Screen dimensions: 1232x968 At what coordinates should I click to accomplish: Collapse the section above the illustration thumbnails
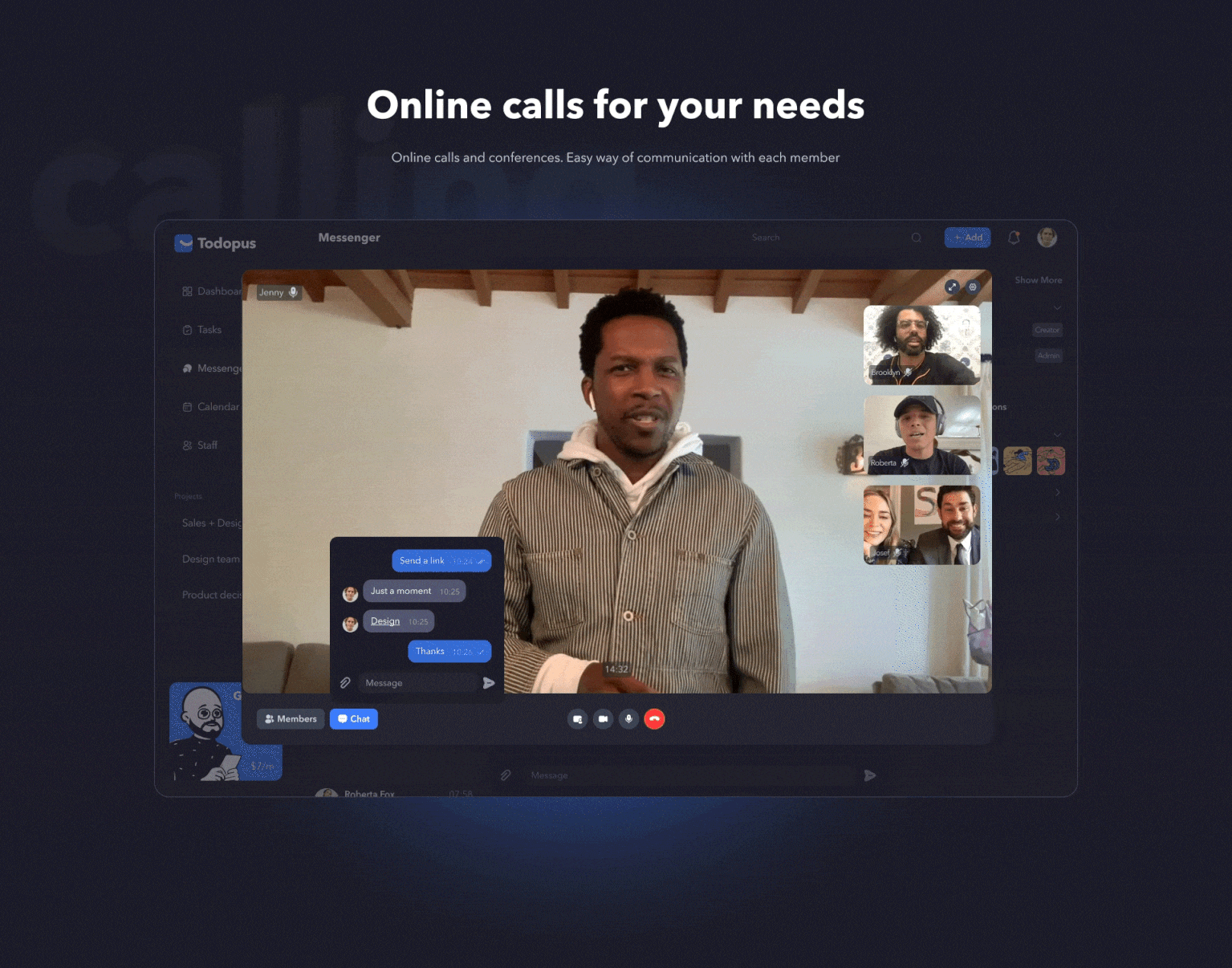tap(1058, 434)
